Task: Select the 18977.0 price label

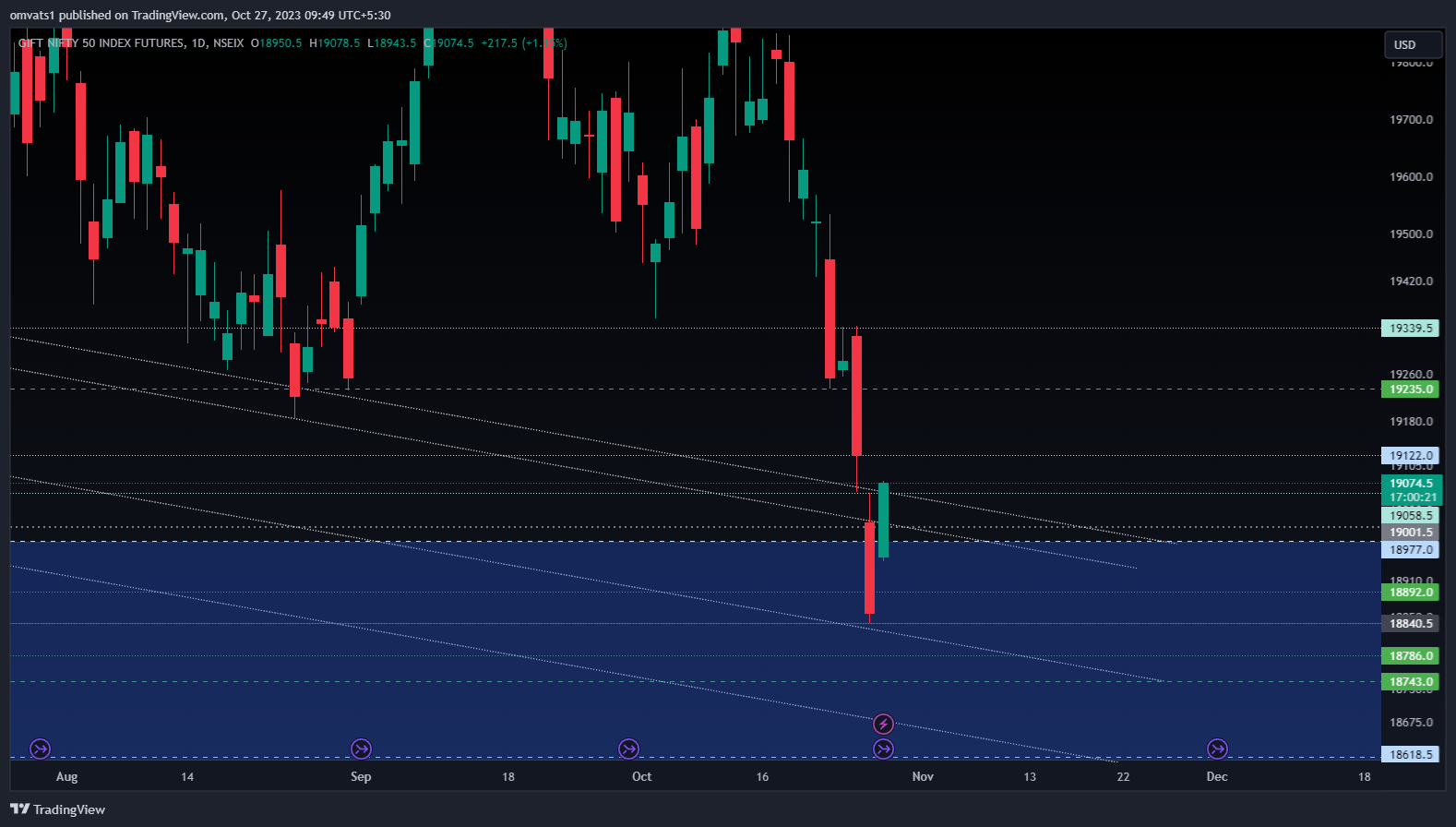Action: [x=1411, y=549]
